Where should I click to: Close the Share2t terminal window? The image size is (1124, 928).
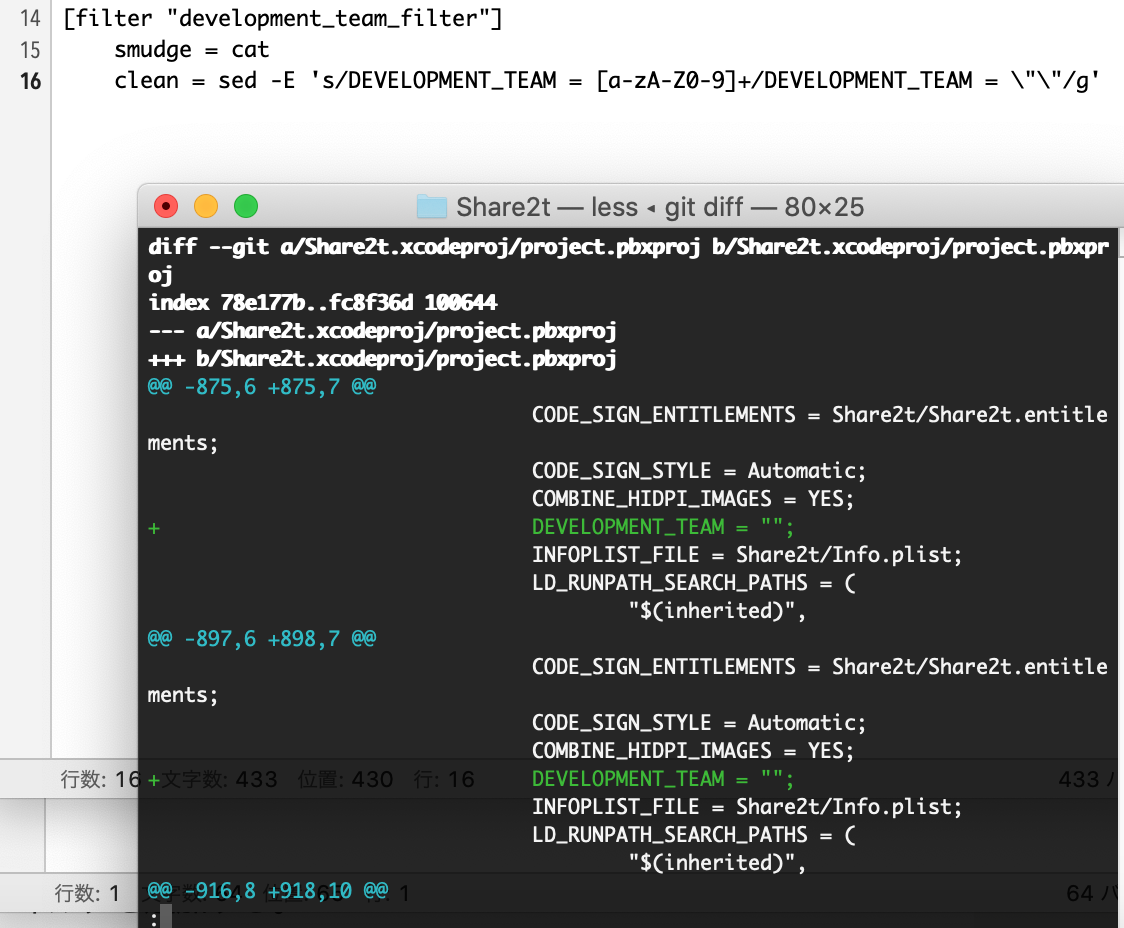coord(166,207)
